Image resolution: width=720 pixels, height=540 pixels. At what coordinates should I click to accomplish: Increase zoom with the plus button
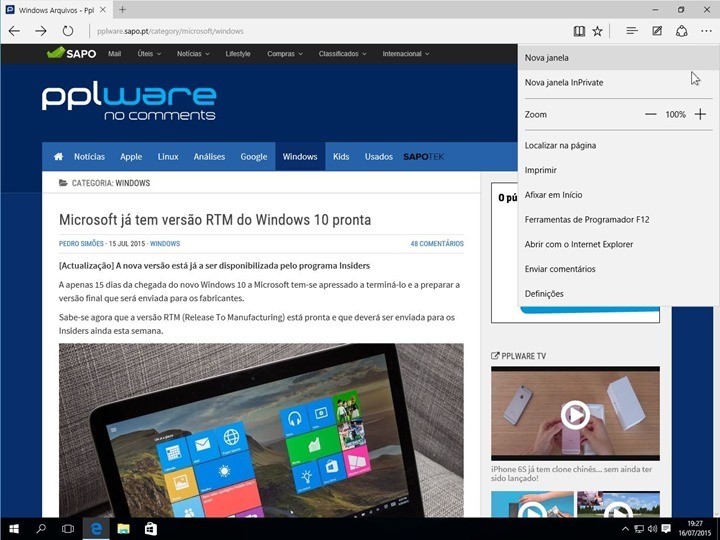coord(700,114)
